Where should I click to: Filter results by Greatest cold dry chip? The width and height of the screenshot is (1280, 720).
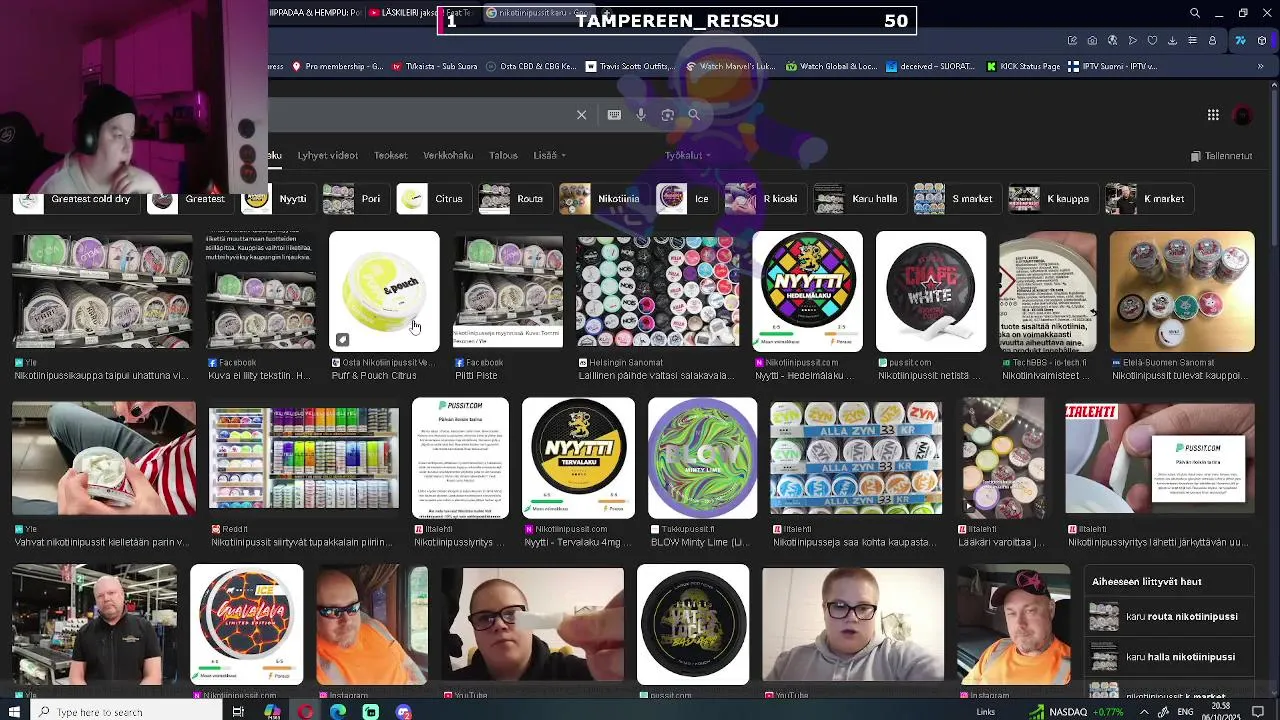tap(75, 199)
